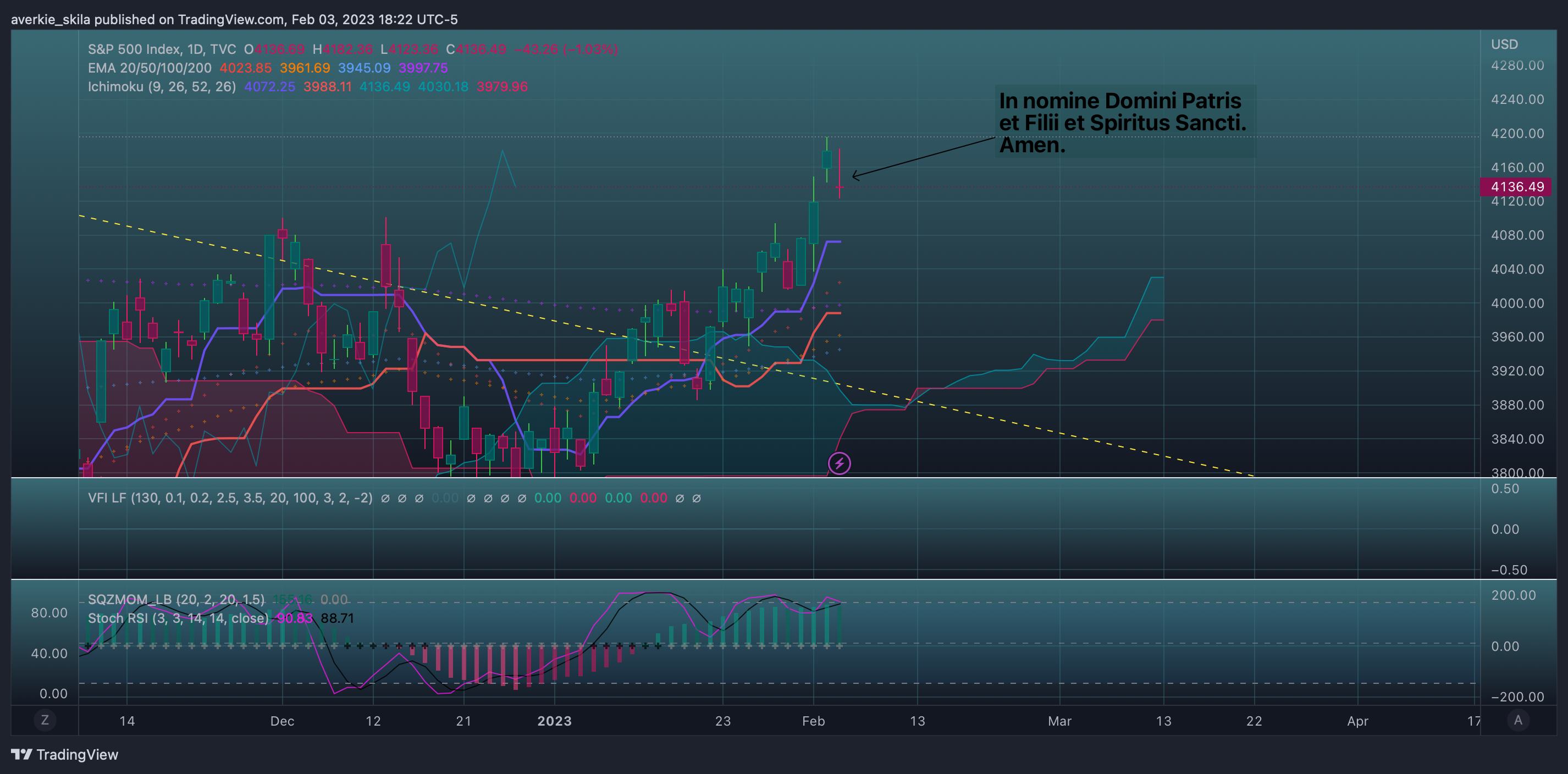Click the Stoch RSI value 88.71

point(337,618)
